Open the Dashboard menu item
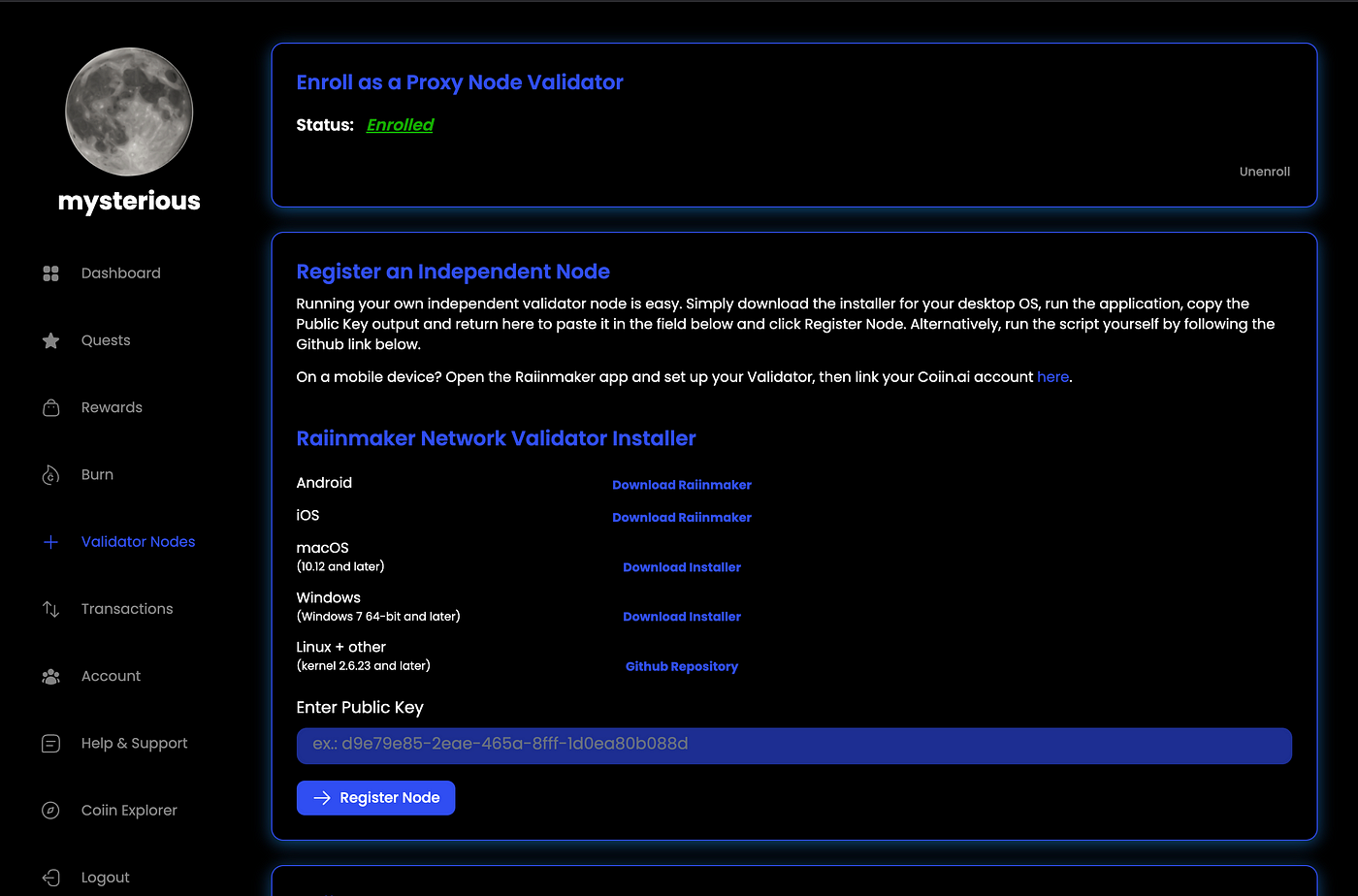The width and height of the screenshot is (1358, 896). point(121,273)
